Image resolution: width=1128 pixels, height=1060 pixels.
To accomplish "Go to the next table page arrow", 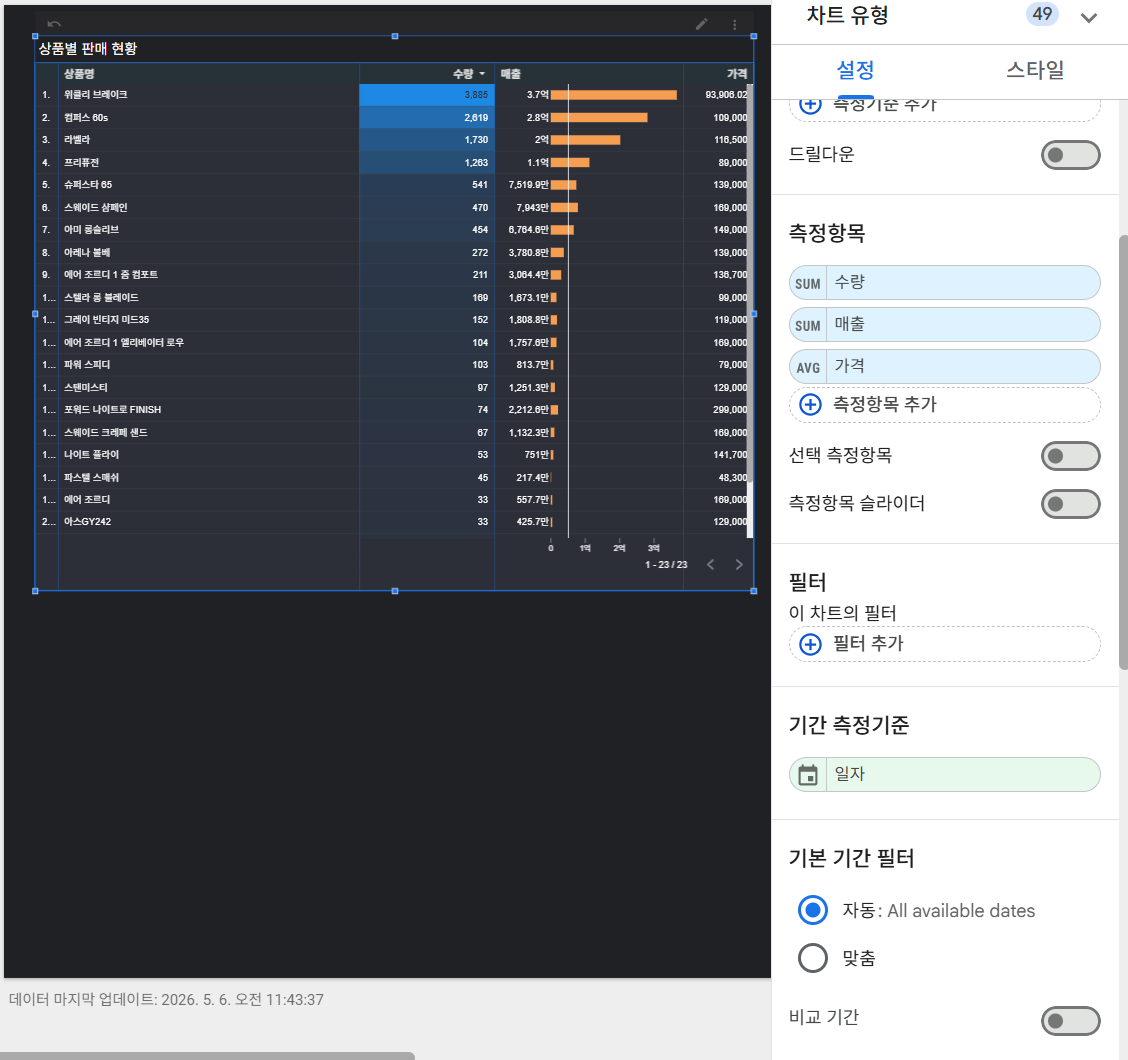I will (739, 564).
